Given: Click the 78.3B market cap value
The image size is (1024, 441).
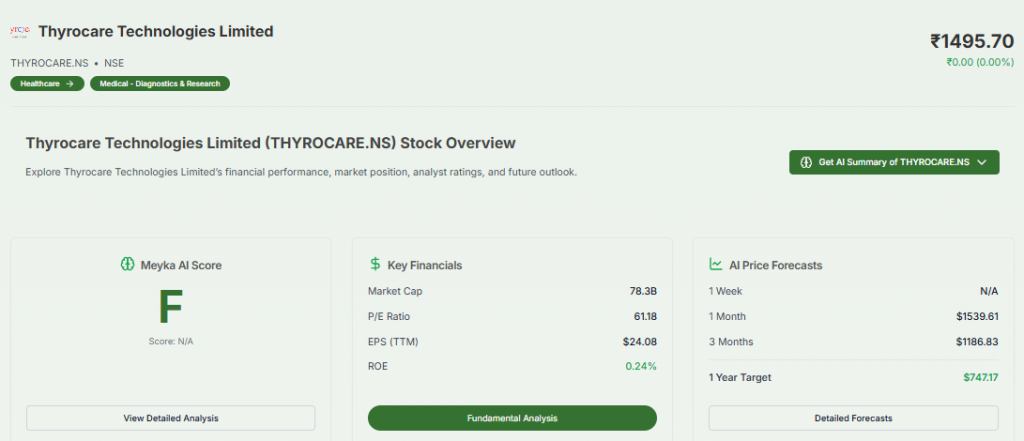Looking at the screenshot, I should click(643, 291).
